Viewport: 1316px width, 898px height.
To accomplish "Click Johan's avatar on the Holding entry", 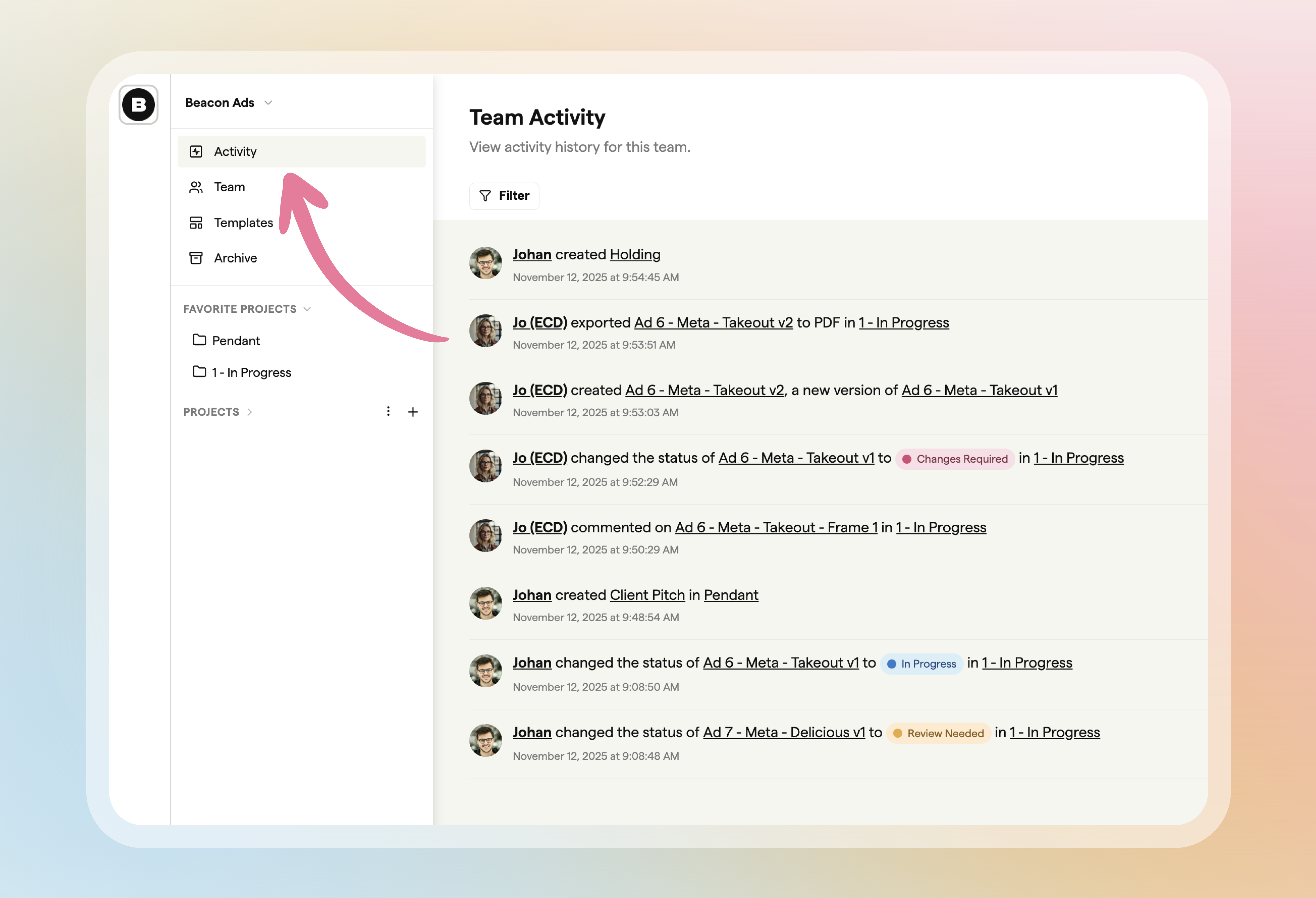I will 485,263.
